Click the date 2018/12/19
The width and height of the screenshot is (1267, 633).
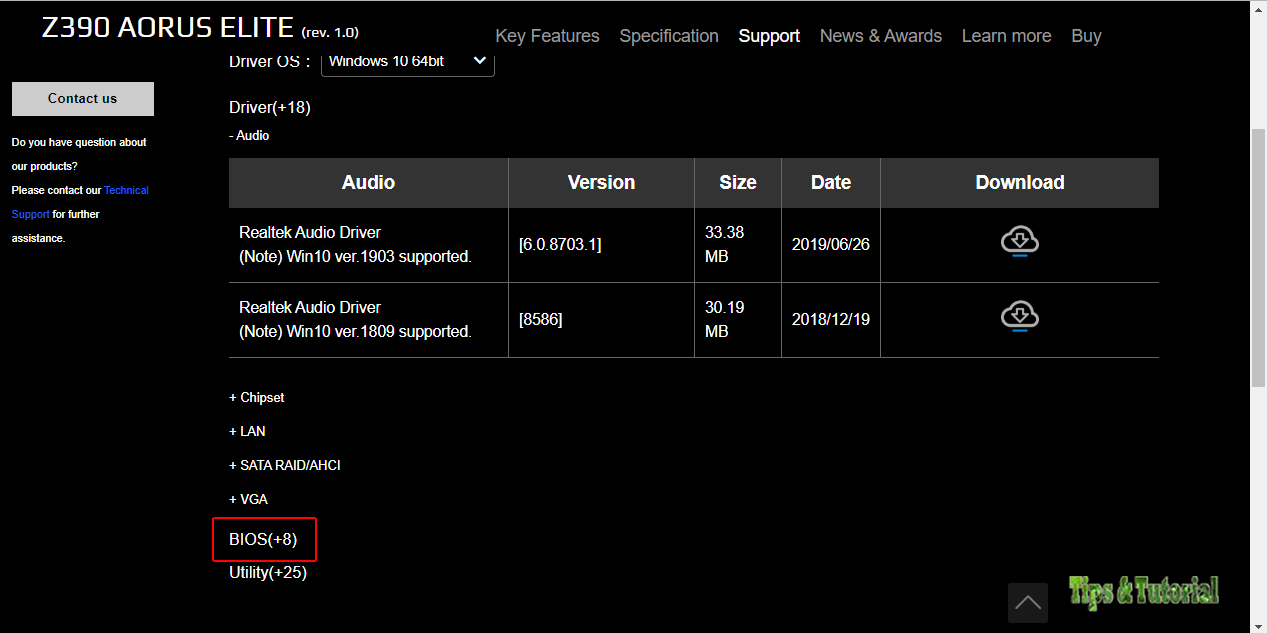click(831, 320)
